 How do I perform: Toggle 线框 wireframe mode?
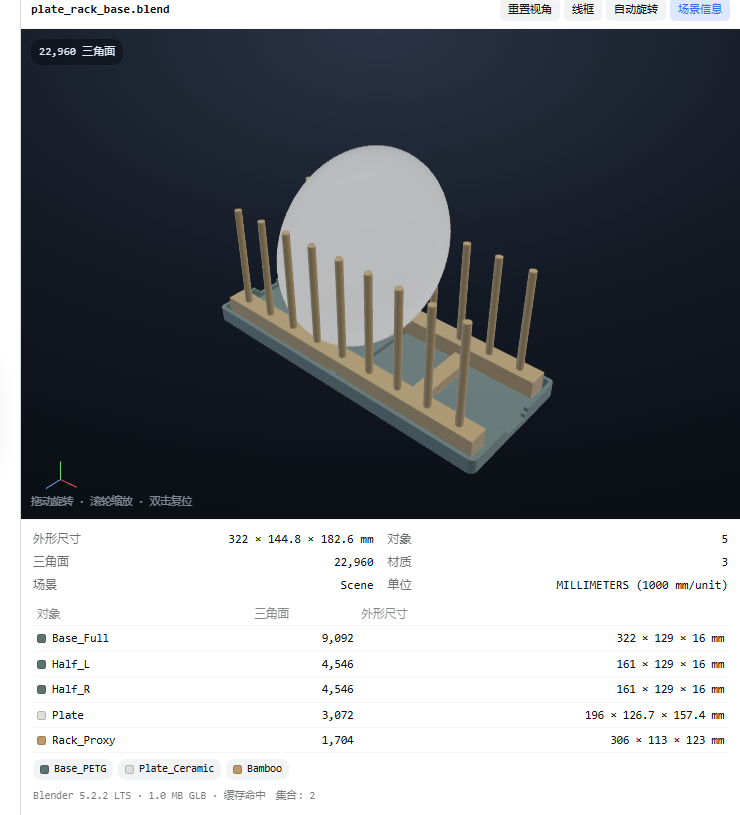[x=583, y=9]
